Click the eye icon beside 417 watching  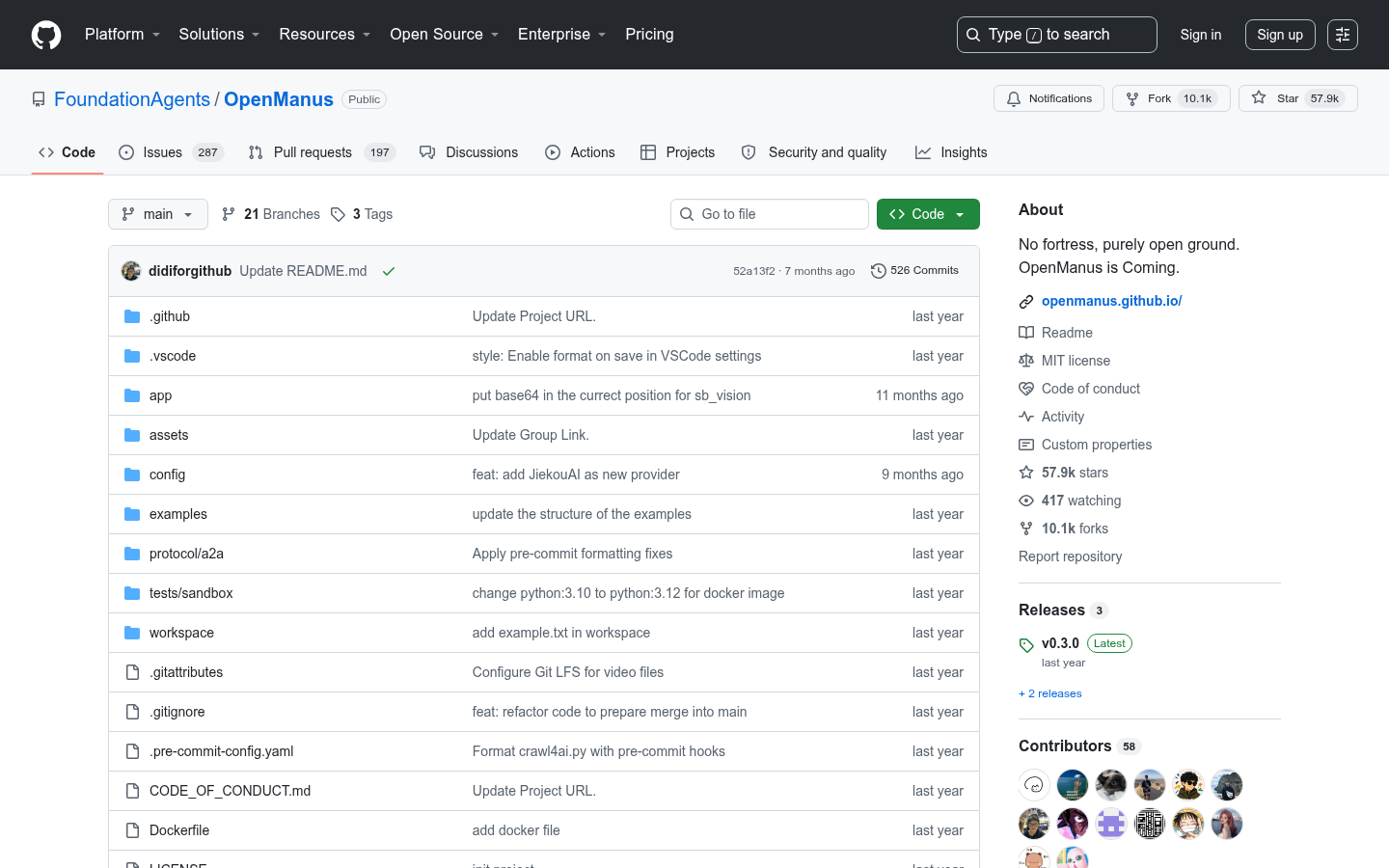click(1026, 501)
